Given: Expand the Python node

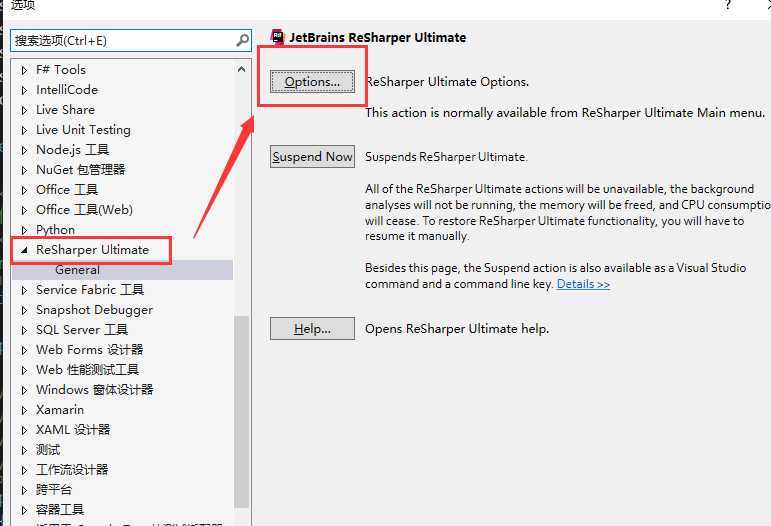Looking at the screenshot, I should pos(24,230).
